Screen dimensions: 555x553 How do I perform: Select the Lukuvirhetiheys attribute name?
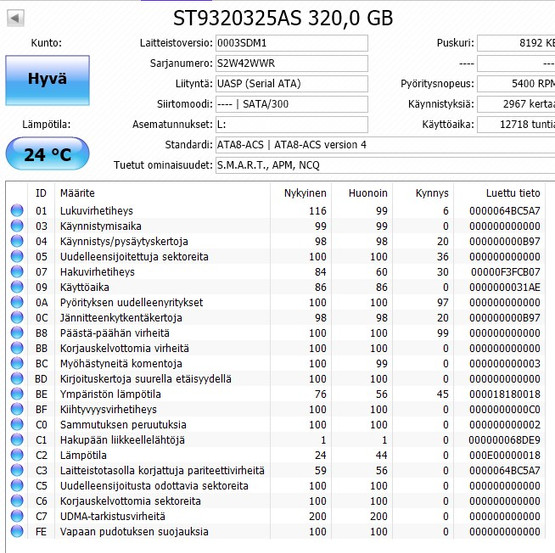tap(97, 211)
